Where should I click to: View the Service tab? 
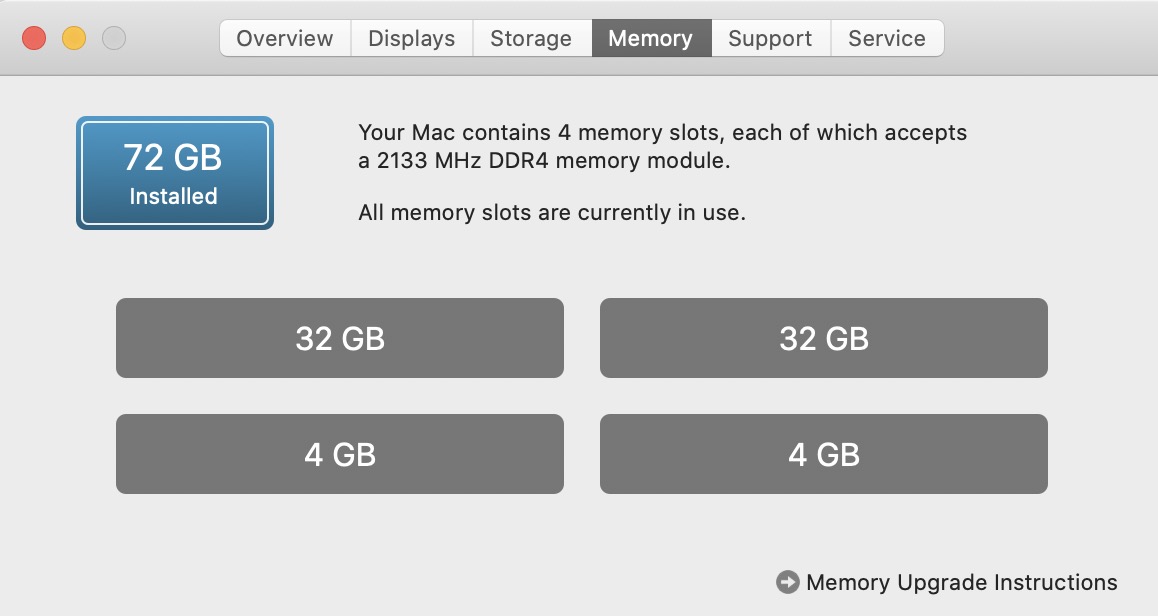pyautogui.click(x=886, y=39)
